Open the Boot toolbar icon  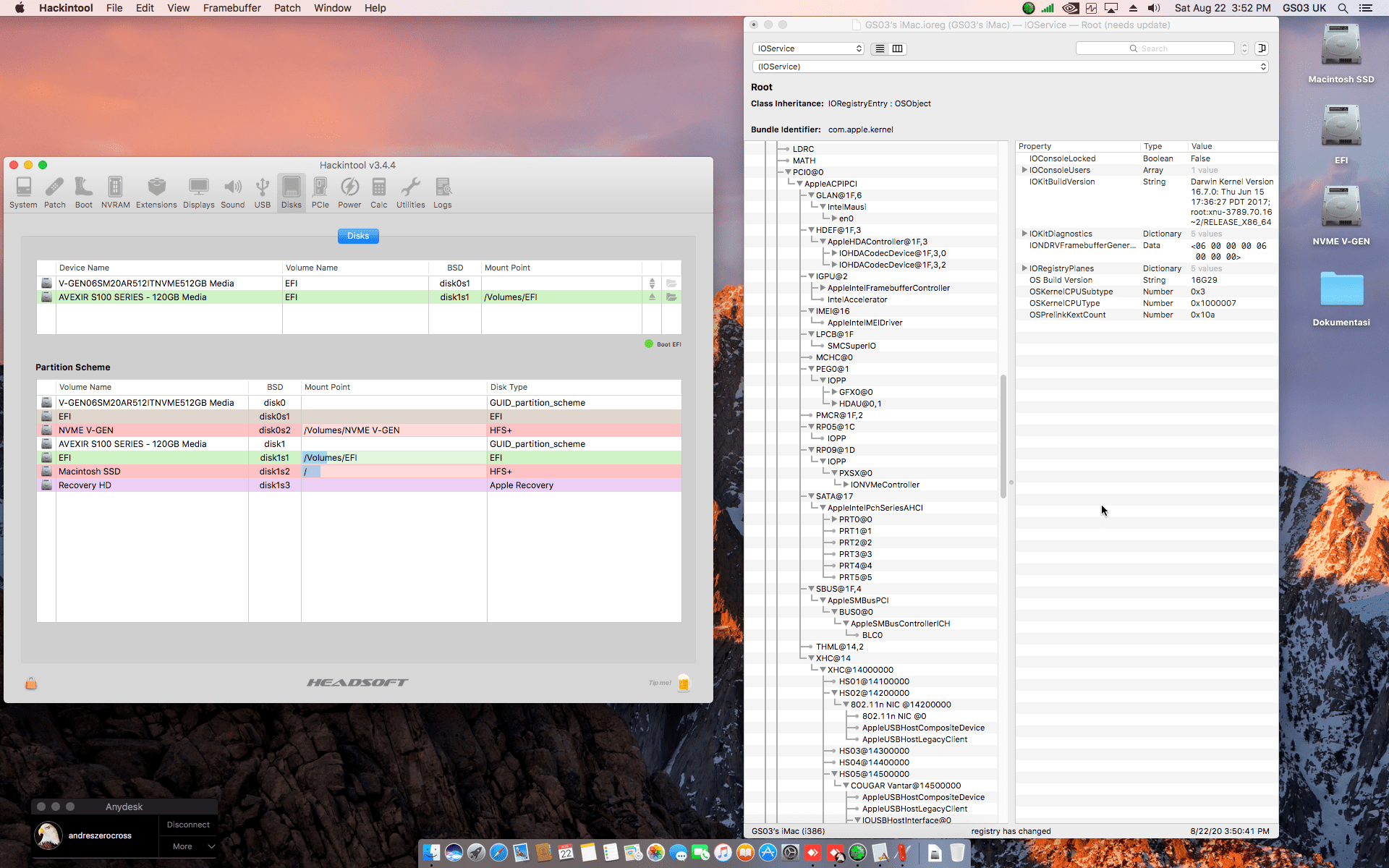[84, 192]
